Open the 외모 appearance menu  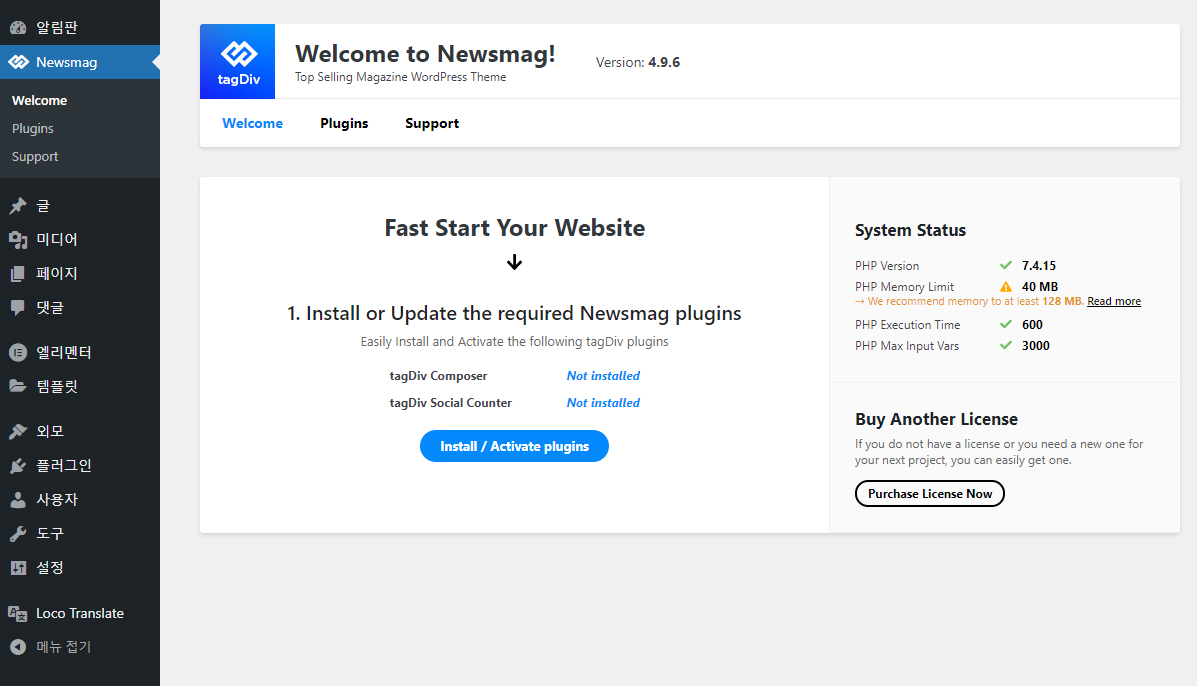(80, 431)
